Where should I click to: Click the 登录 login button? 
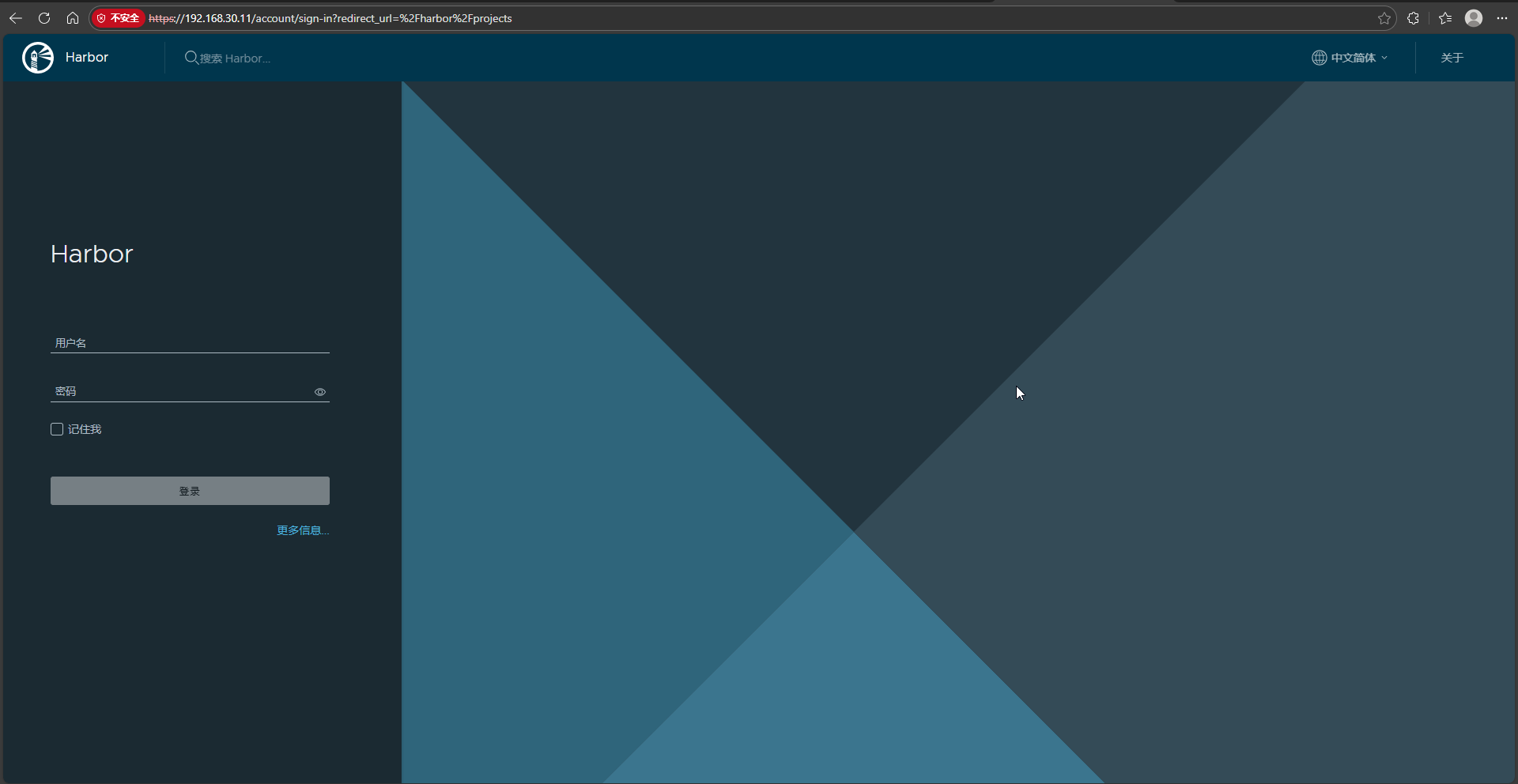tap(190, 491)
